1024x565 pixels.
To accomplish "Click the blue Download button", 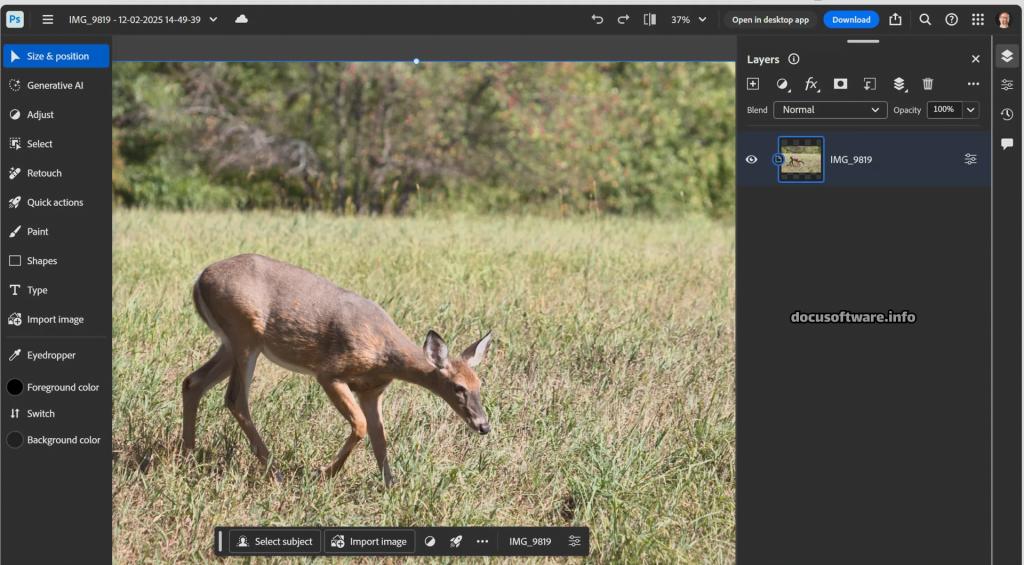I will click(851, 20).
